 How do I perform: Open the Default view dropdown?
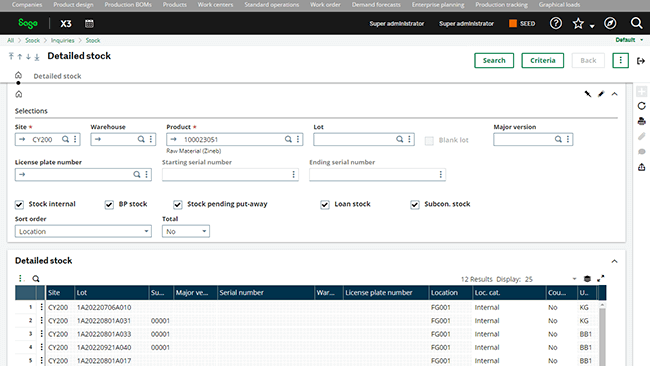tap(629, 40)
